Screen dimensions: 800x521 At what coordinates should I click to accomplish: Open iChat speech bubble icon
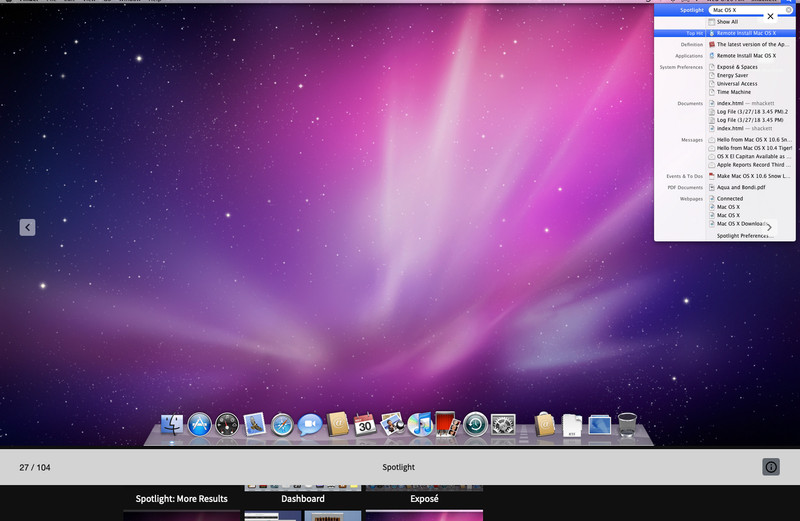click(x=310, y=425)
